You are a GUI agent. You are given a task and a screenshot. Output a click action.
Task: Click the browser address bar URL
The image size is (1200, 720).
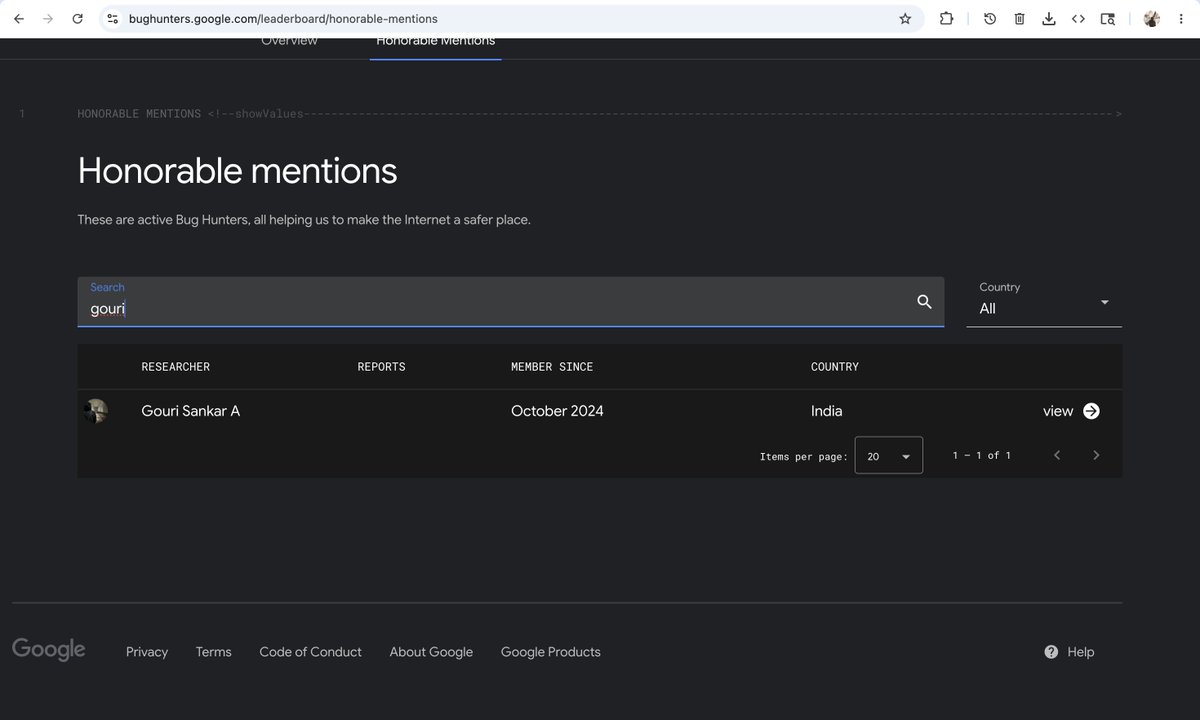(x=283, y=19)
